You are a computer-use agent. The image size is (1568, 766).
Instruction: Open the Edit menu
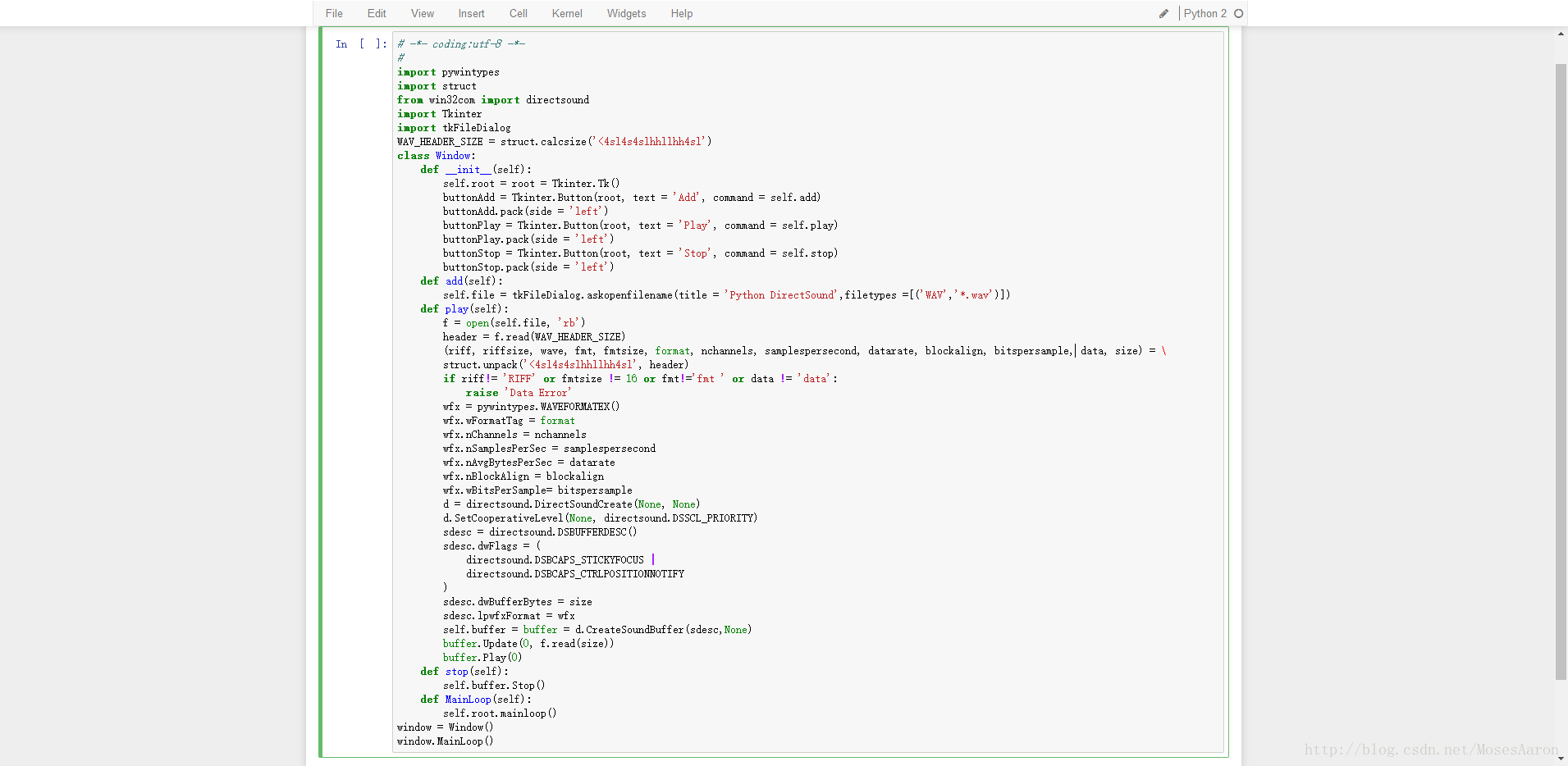(x=377, y=13)
